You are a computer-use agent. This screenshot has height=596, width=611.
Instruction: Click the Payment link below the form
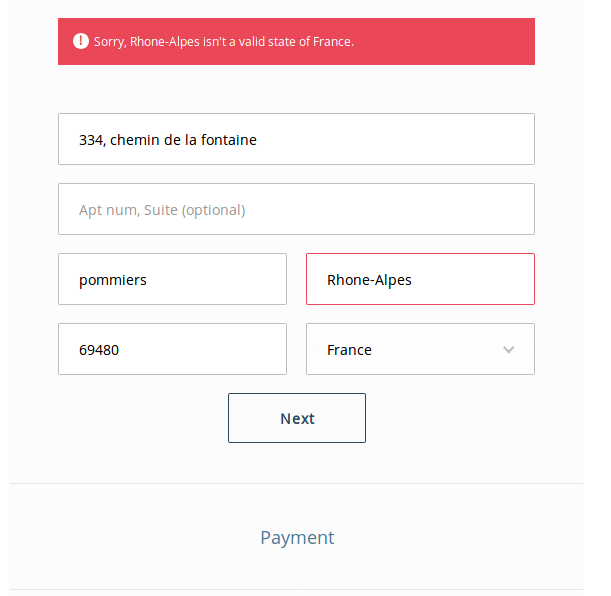[297, 537]
